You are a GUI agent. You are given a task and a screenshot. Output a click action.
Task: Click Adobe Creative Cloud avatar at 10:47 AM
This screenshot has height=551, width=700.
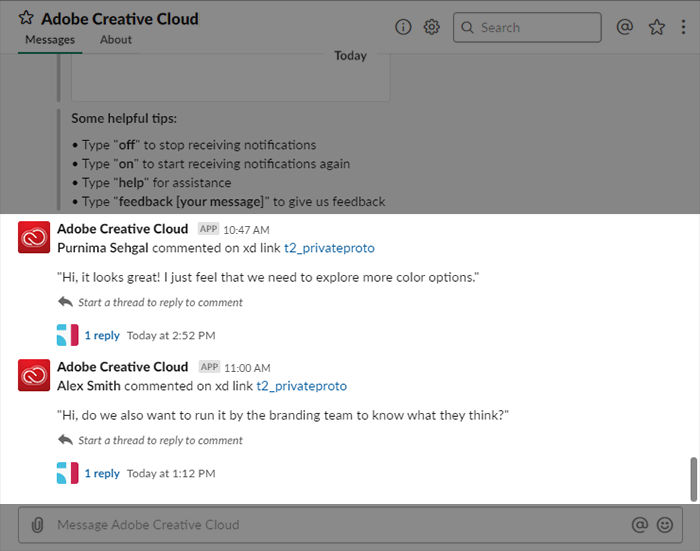click(35, 237)
